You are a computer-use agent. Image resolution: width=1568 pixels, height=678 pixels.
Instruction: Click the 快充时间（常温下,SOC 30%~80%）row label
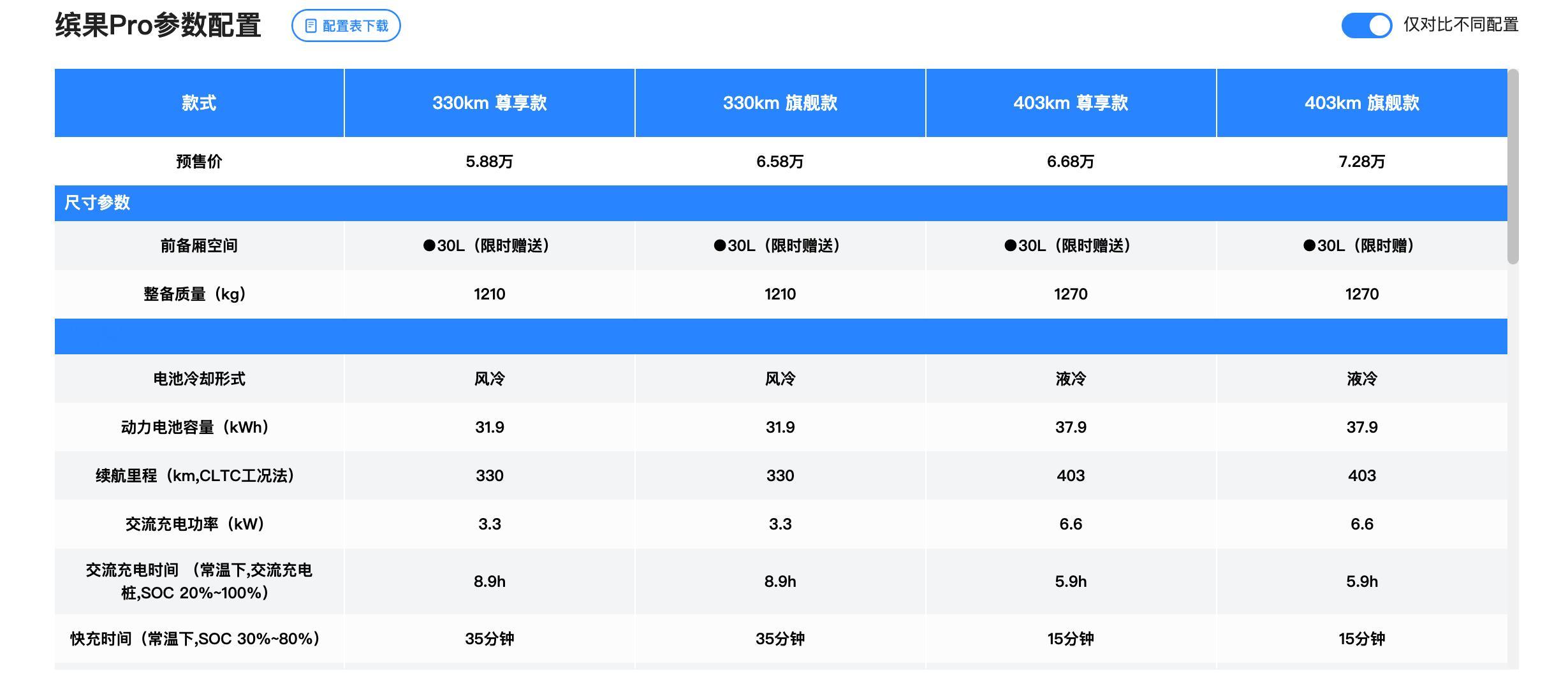tap(199, 638)
